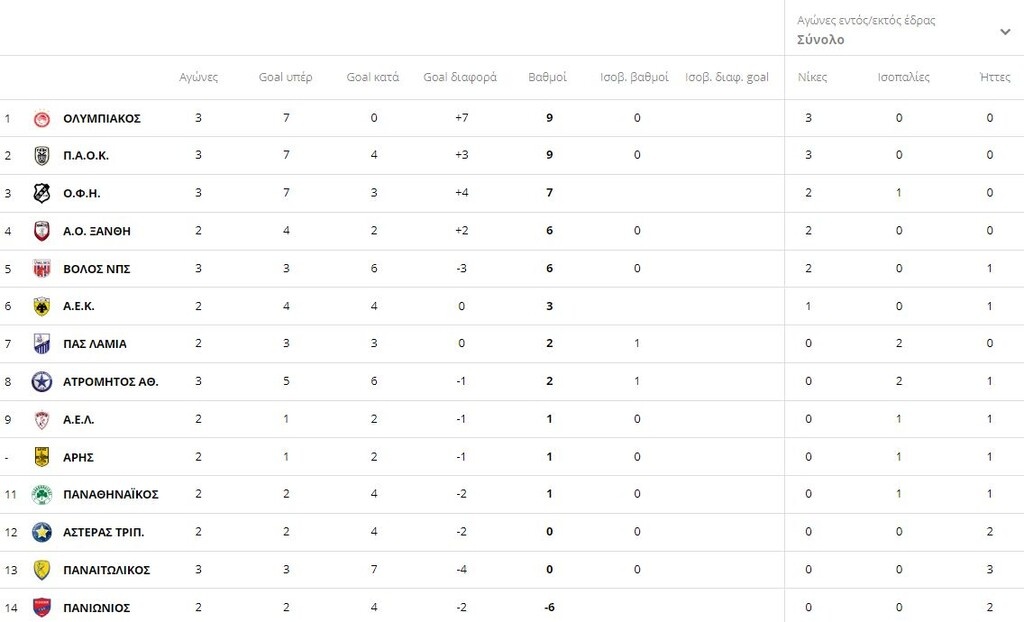This screenshot has width=1024, height=622.
Task: Click the Atromitos star logo
Action: point(42,382)
